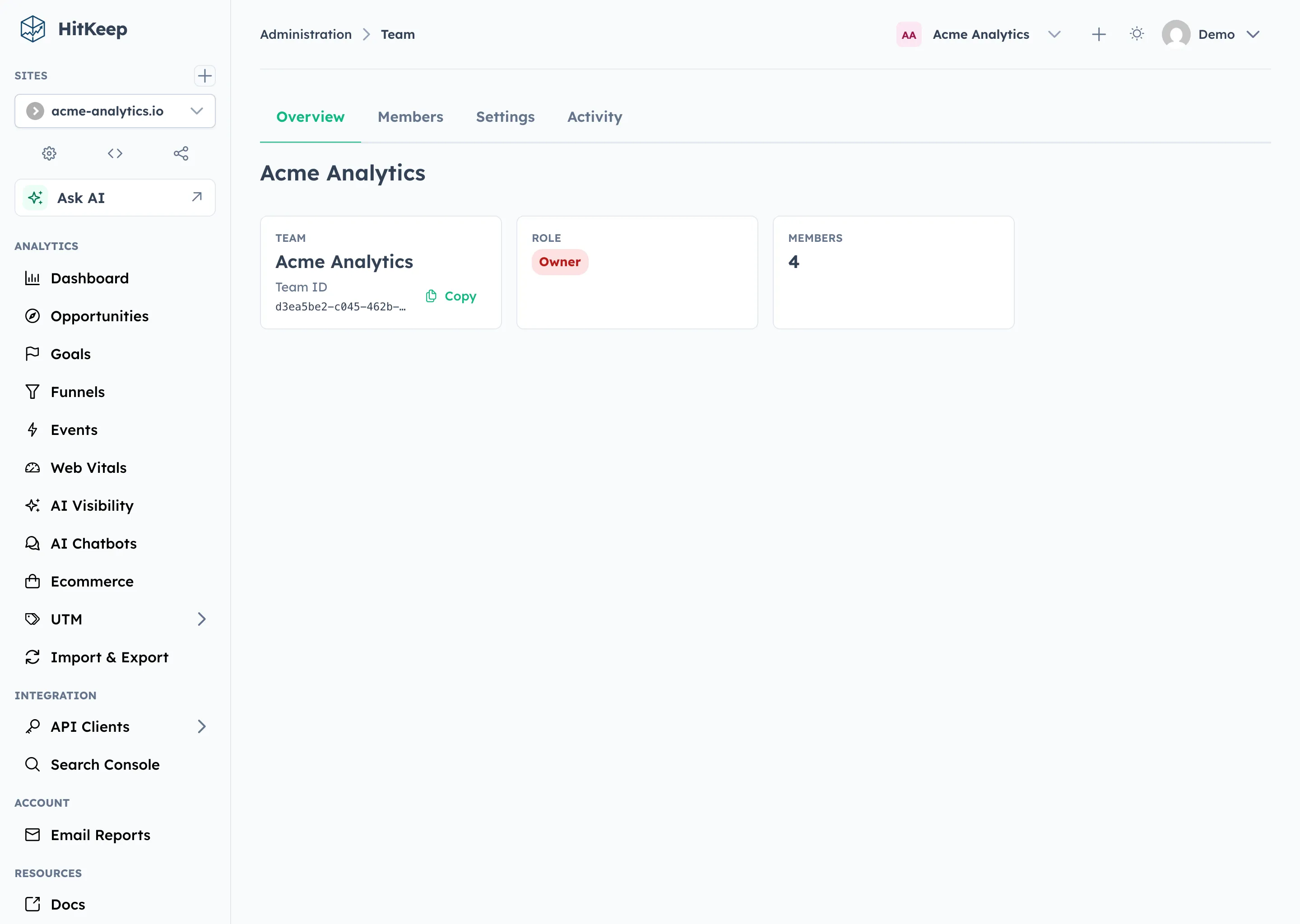This screenshot has height=924, width=1300.
Task: Click the AI Chatbots chat icon
Action: 32,543
